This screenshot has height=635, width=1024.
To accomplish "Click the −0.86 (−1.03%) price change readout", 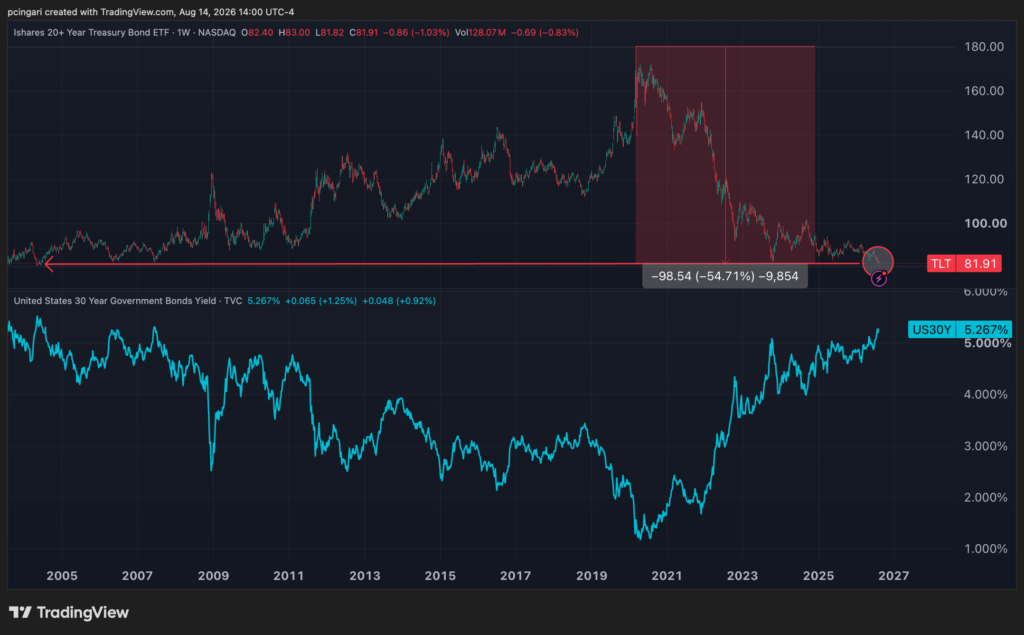I will [416, 32].
